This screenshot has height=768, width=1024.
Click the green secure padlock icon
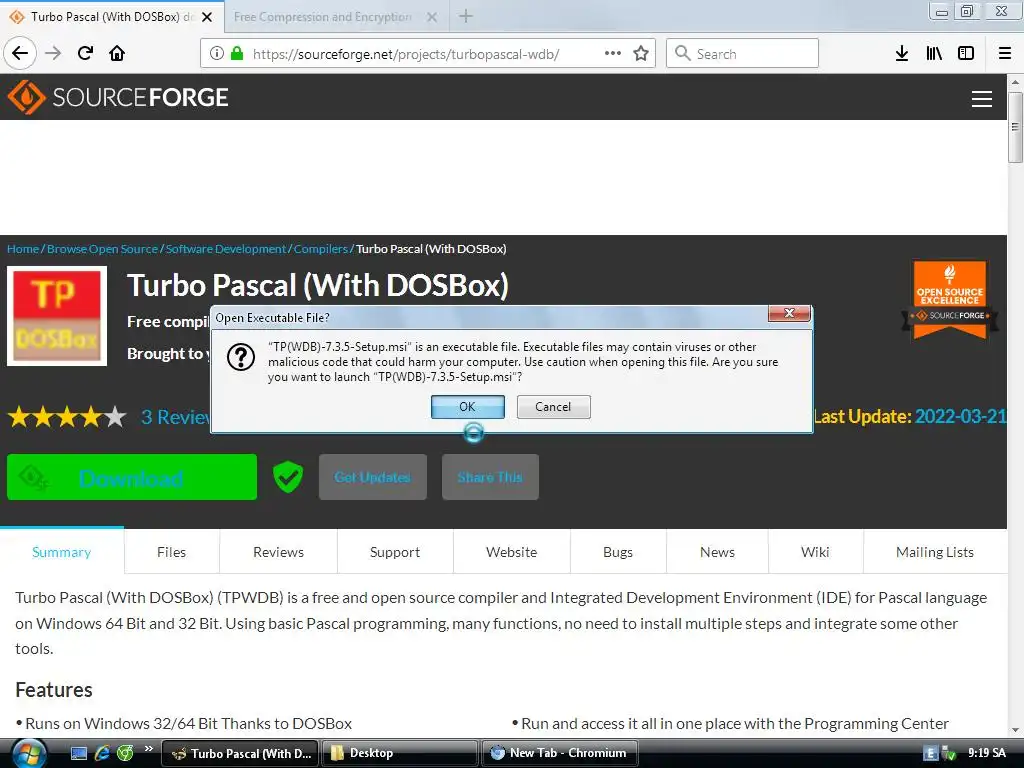point(236,53)
